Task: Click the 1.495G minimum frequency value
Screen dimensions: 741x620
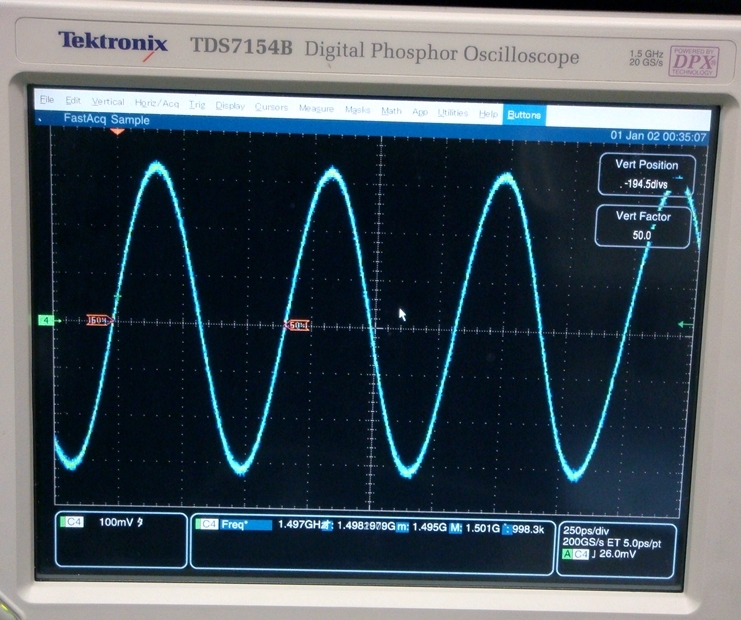Action: [x=429, y=527]
